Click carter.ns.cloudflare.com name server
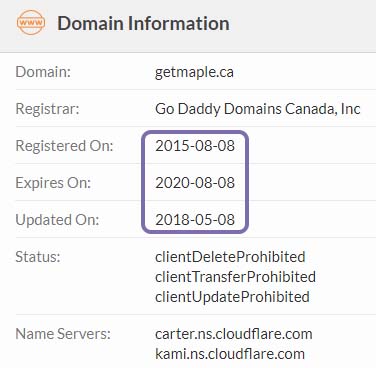Image resolution: width=376 pixels, height=368 pixels. [234, 334]
